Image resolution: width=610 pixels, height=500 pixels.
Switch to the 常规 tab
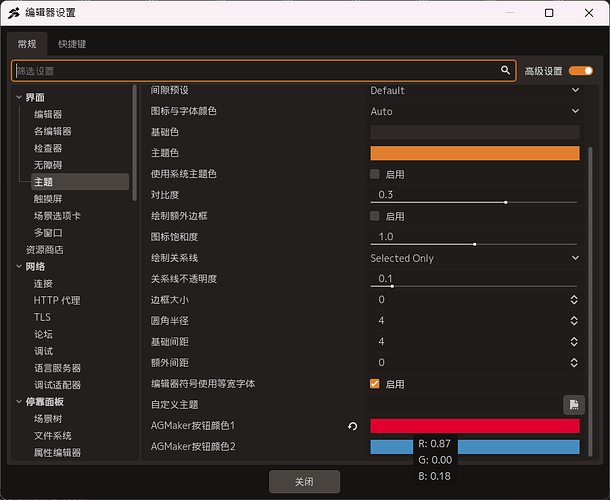tap(27, 44)
